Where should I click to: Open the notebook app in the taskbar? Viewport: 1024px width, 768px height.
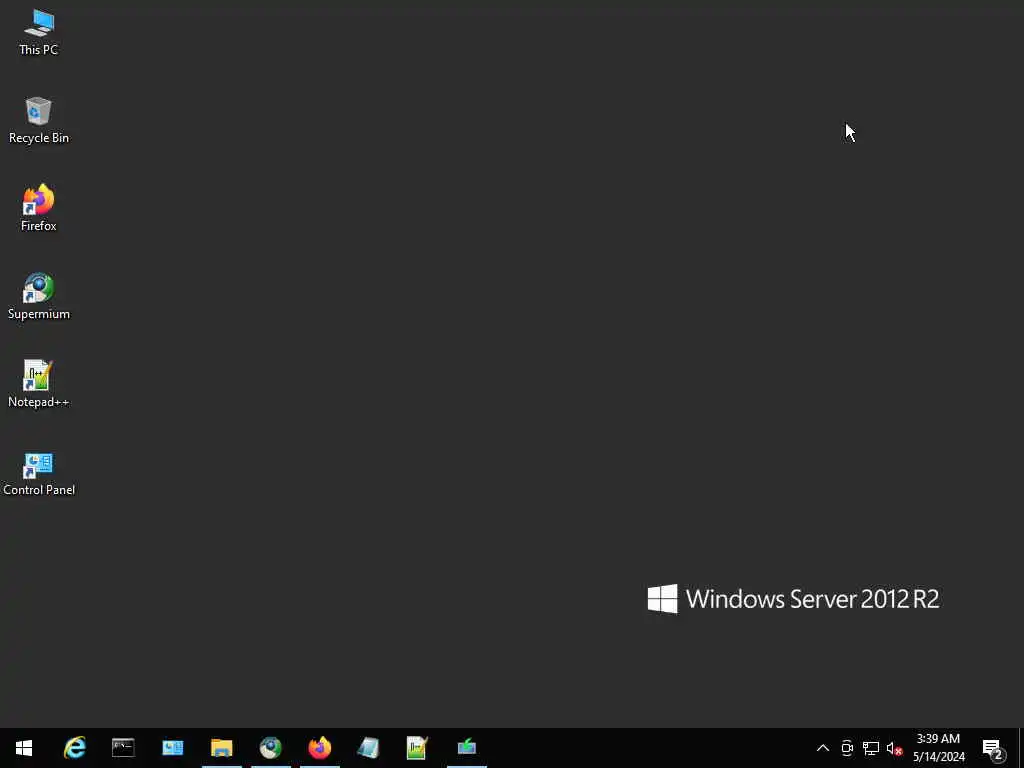click(368, 748)
